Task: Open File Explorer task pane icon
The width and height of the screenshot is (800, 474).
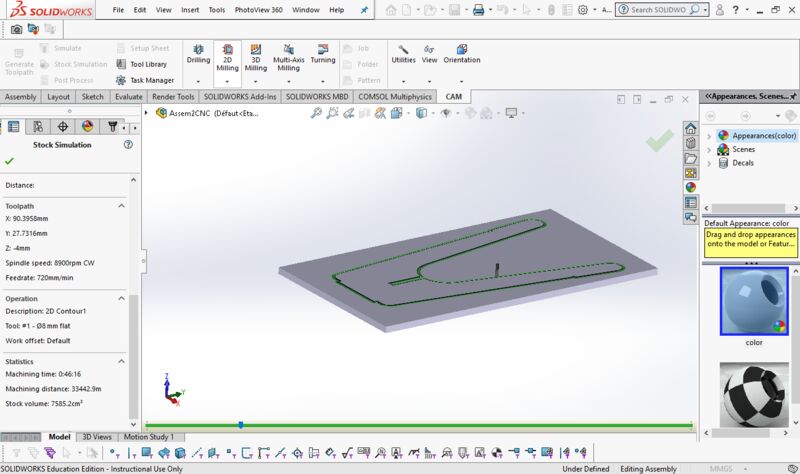Action: point(690,158)
